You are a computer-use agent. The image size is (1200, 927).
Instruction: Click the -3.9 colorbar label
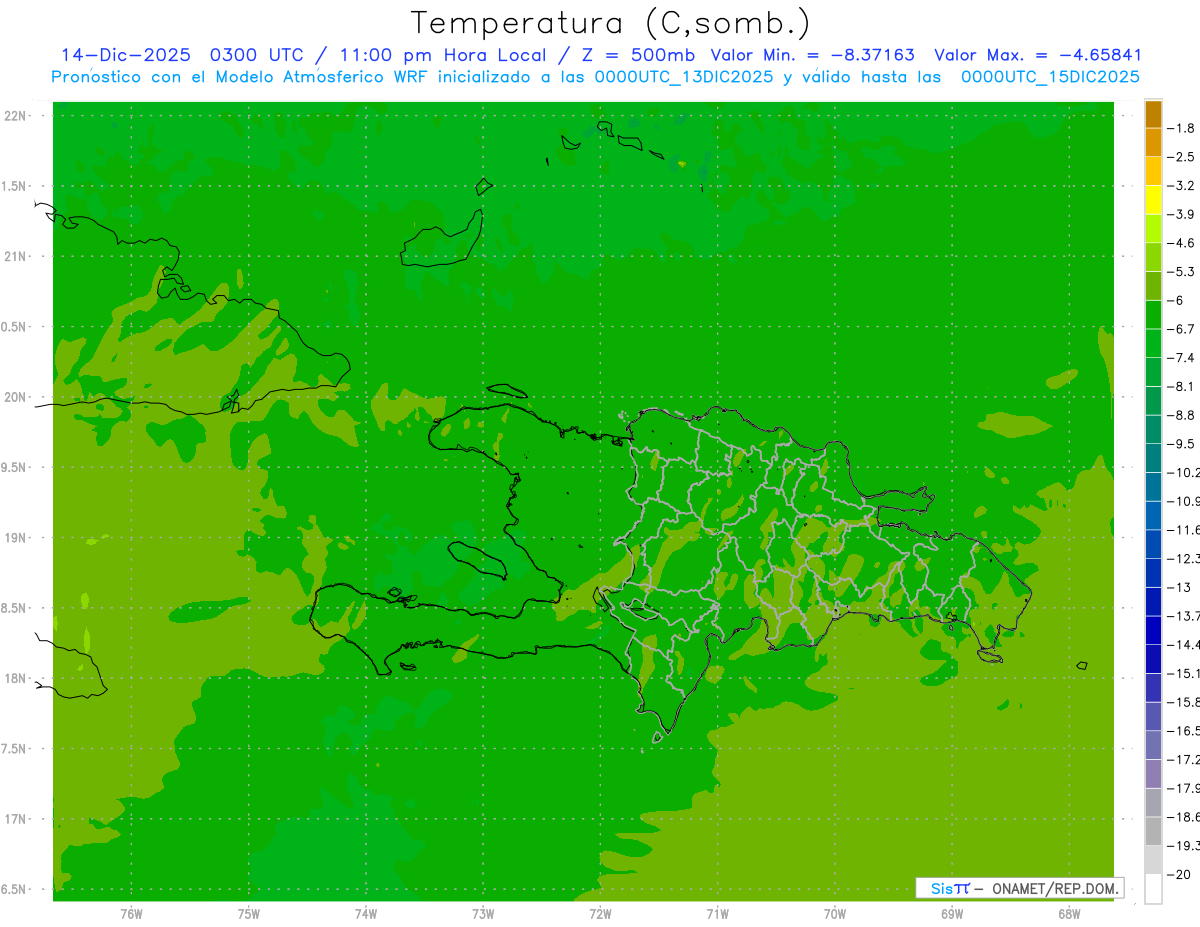[1182, 214]
